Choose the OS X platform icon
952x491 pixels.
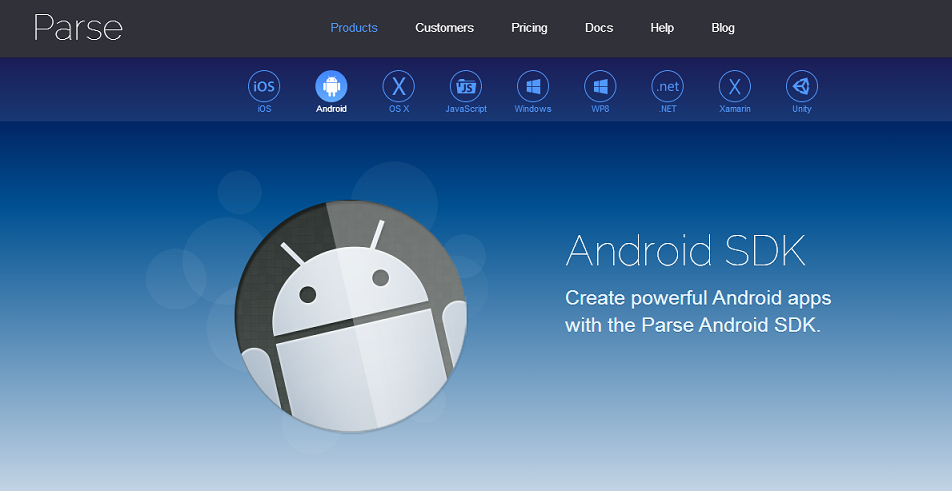tap(399, 86)
